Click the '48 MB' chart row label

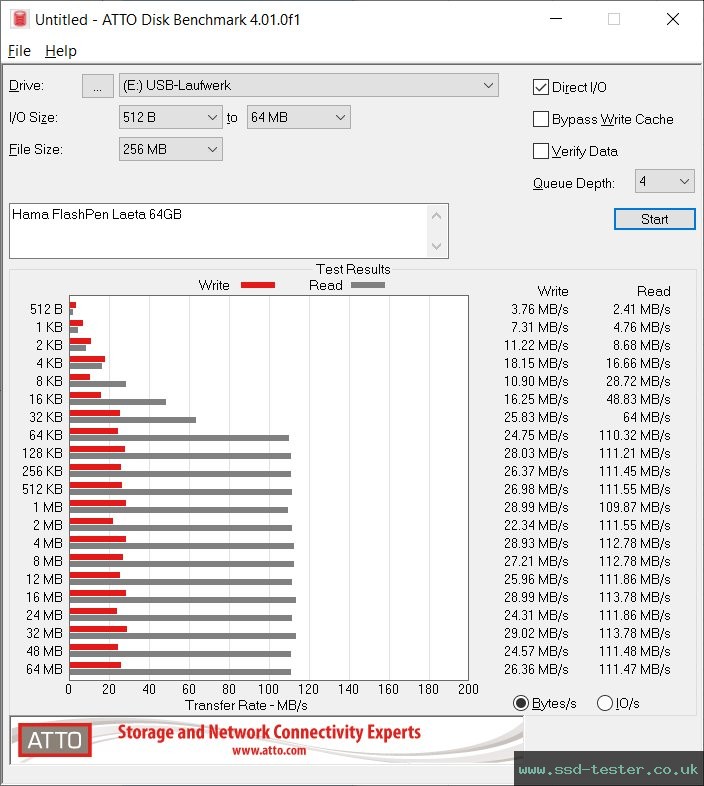tap(44, 651)
